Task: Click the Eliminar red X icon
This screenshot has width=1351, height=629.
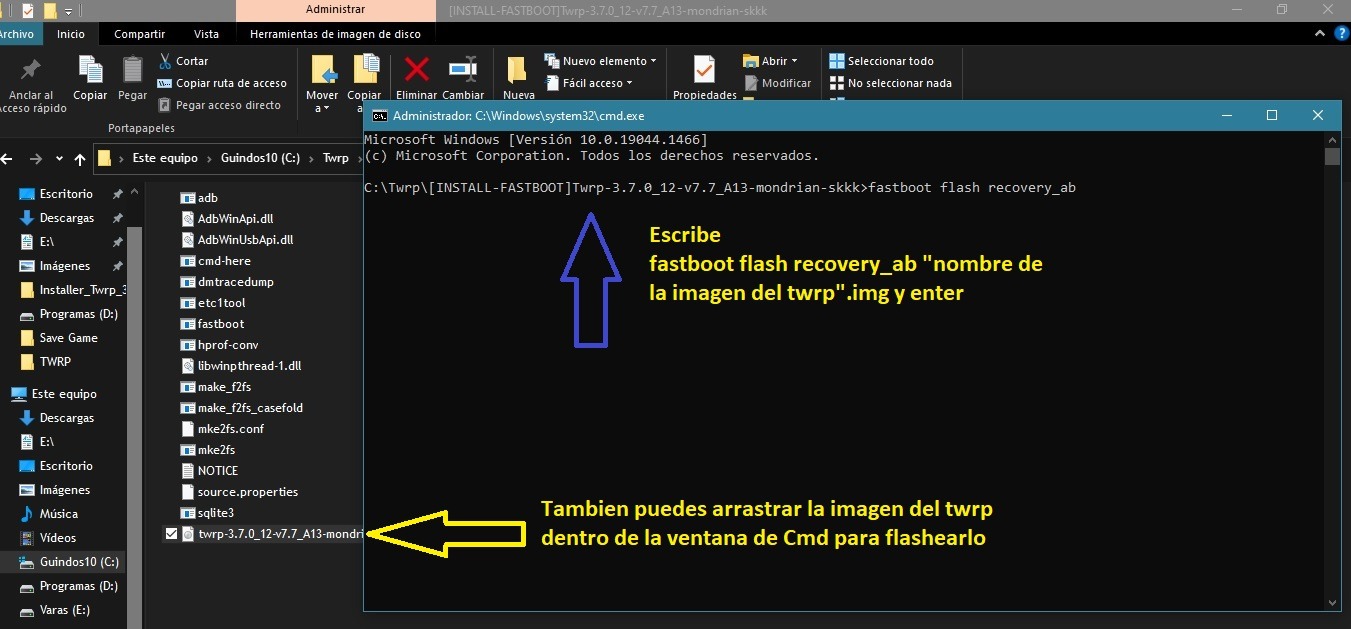Action: point(416,70)
